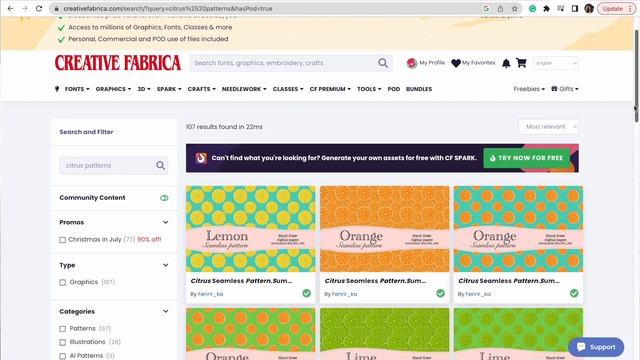This screenshot has width=640, height=360.
Task: Check the AI Patterns category checkbox
Action: click(62, 356)
